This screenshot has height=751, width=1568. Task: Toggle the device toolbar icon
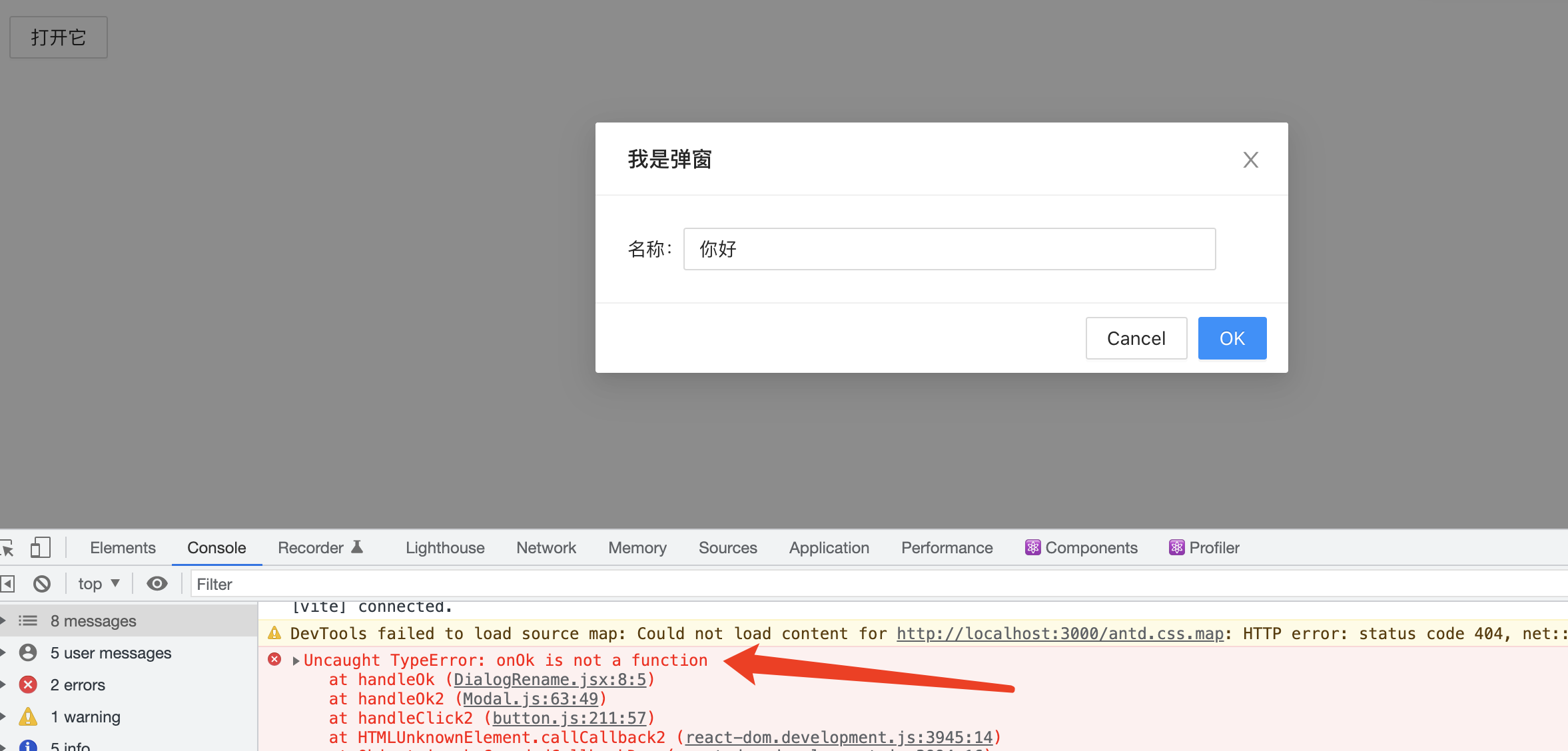point(40,548)
